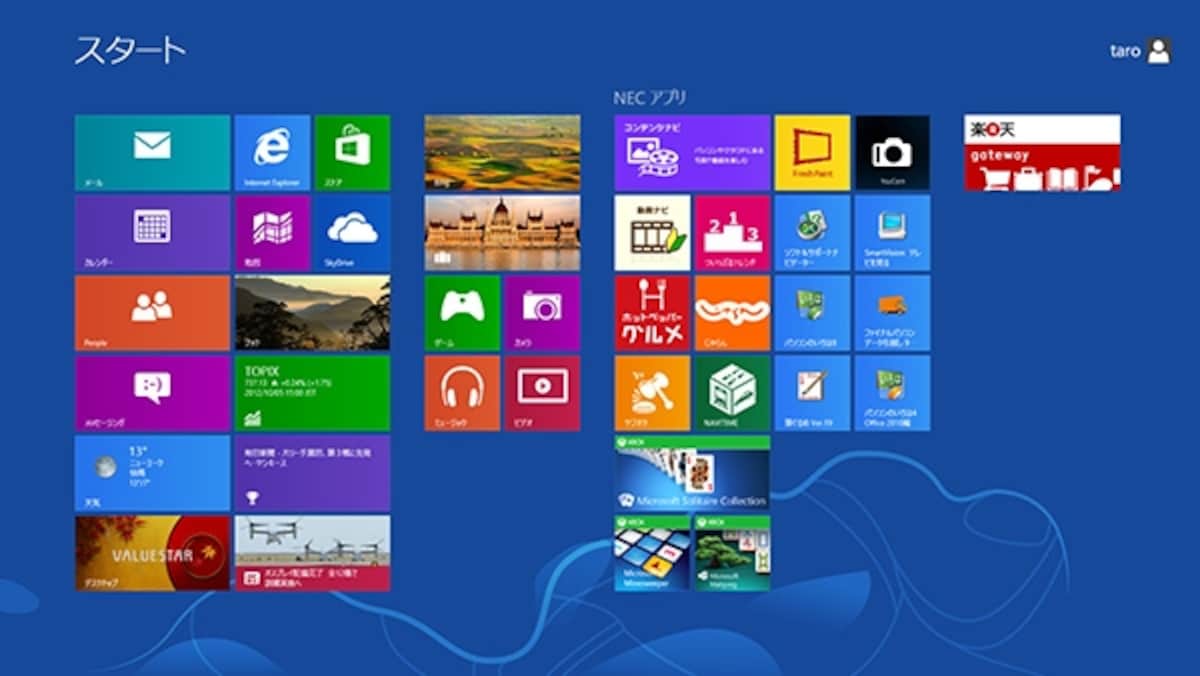The width and height of the screenshot is (1200, 676).
Task: Open the Bing tile showing the landscape photo
Action: pos(502,152)
